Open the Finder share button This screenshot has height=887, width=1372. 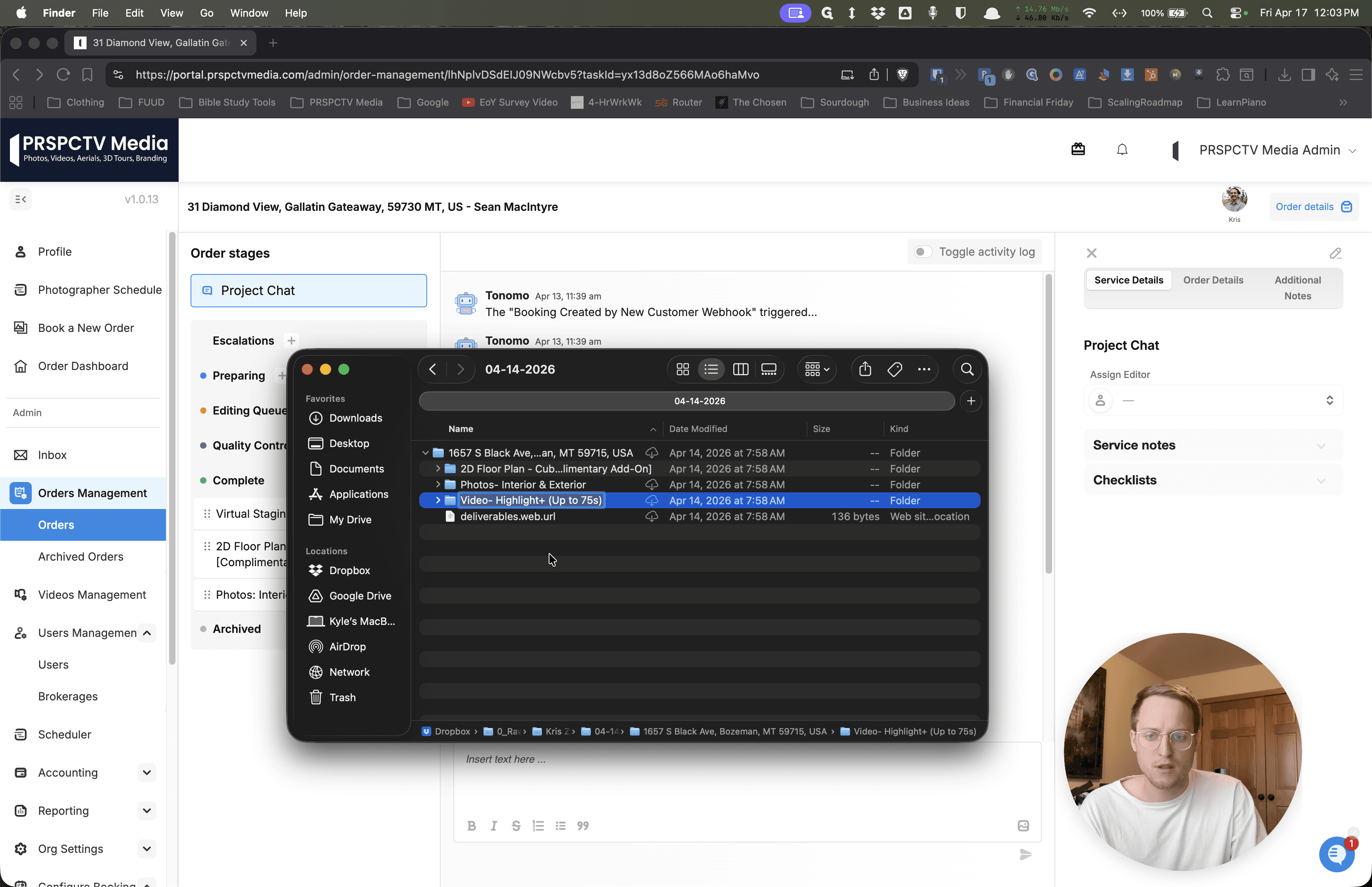coord(865,369)
